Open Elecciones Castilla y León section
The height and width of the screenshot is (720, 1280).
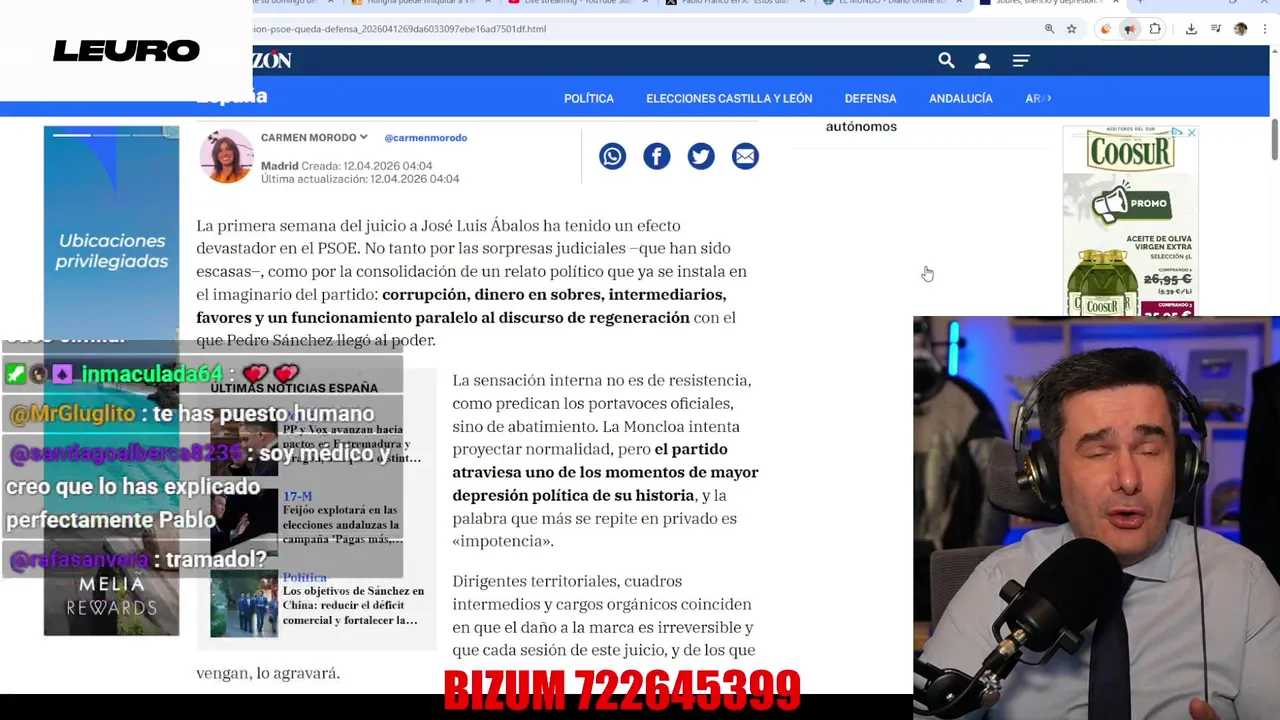coord(729,98)
